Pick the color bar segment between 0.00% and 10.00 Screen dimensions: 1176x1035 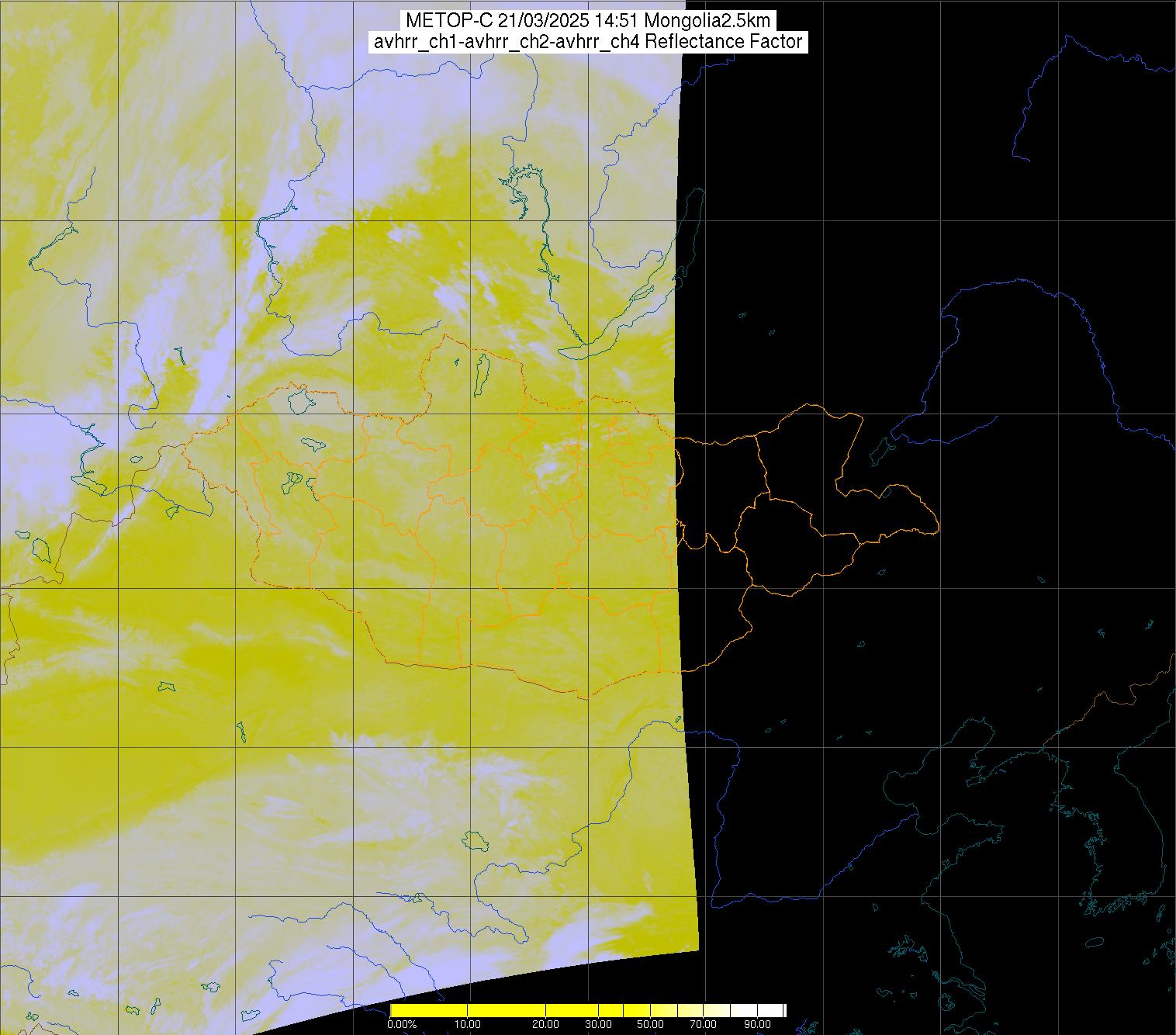tap(429, 1010)
